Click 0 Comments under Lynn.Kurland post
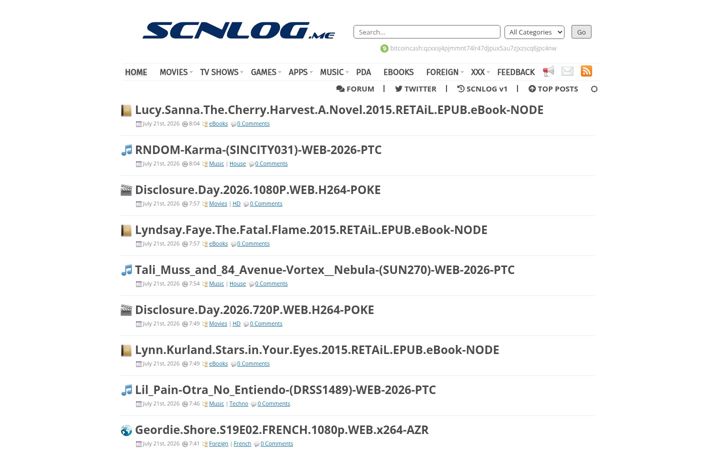 pyautogui.click(x=253, y=364)
